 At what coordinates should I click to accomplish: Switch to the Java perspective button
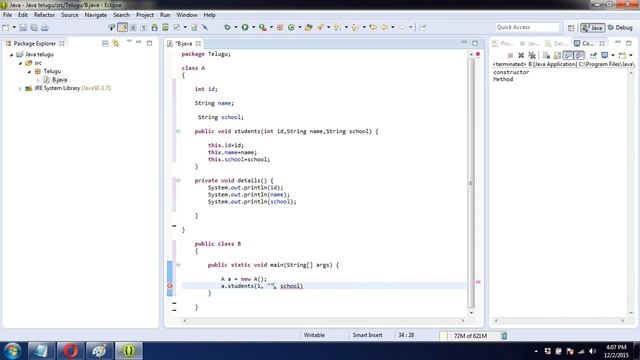[x=593, y=28]
